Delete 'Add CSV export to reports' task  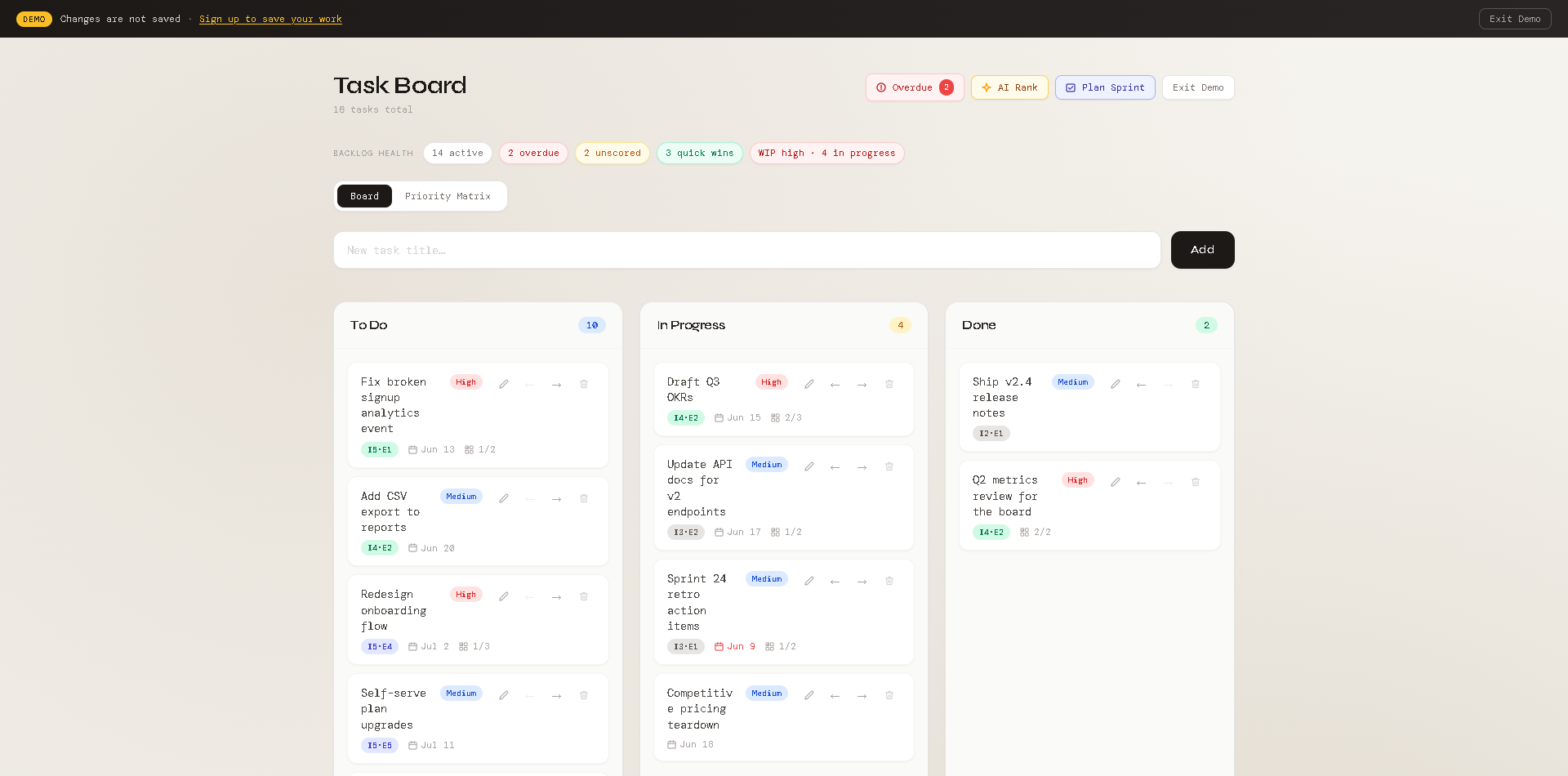click(584, 498)
